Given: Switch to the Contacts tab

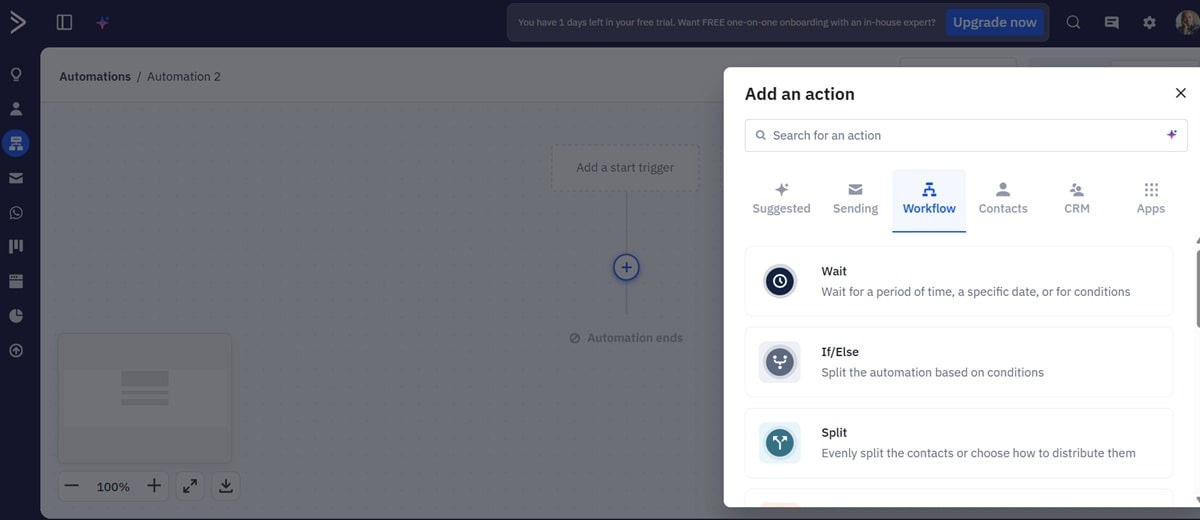Looking at the screenshot, I should tap(1003, 199).
